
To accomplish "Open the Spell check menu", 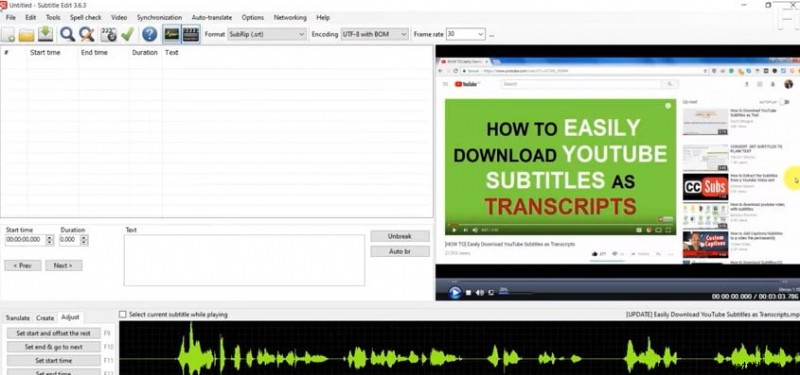I will 86,17.
